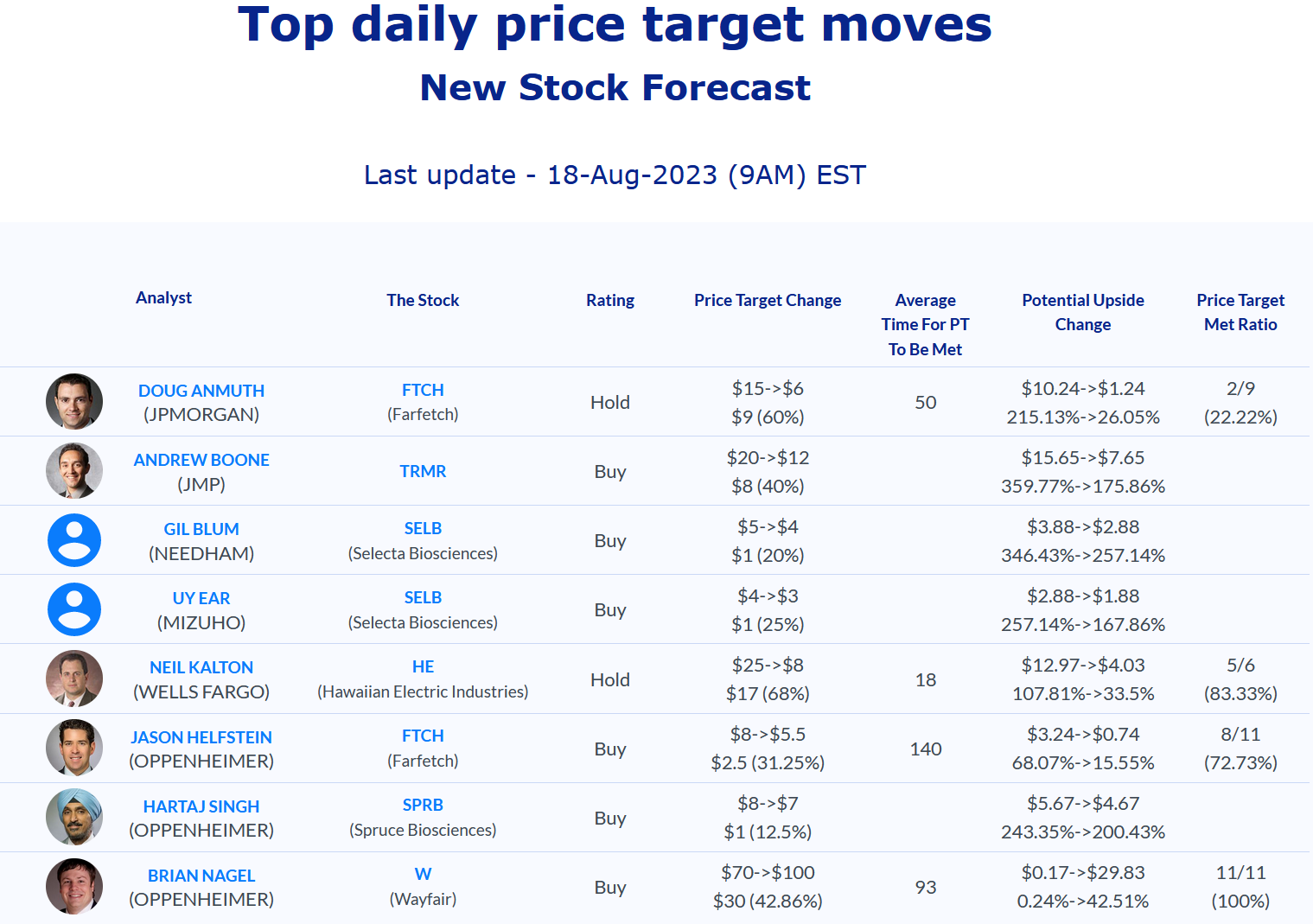Open the NEIL KALTON analyst link
This screenshot has height=924, width=1313.
click(x=201, y=667)
